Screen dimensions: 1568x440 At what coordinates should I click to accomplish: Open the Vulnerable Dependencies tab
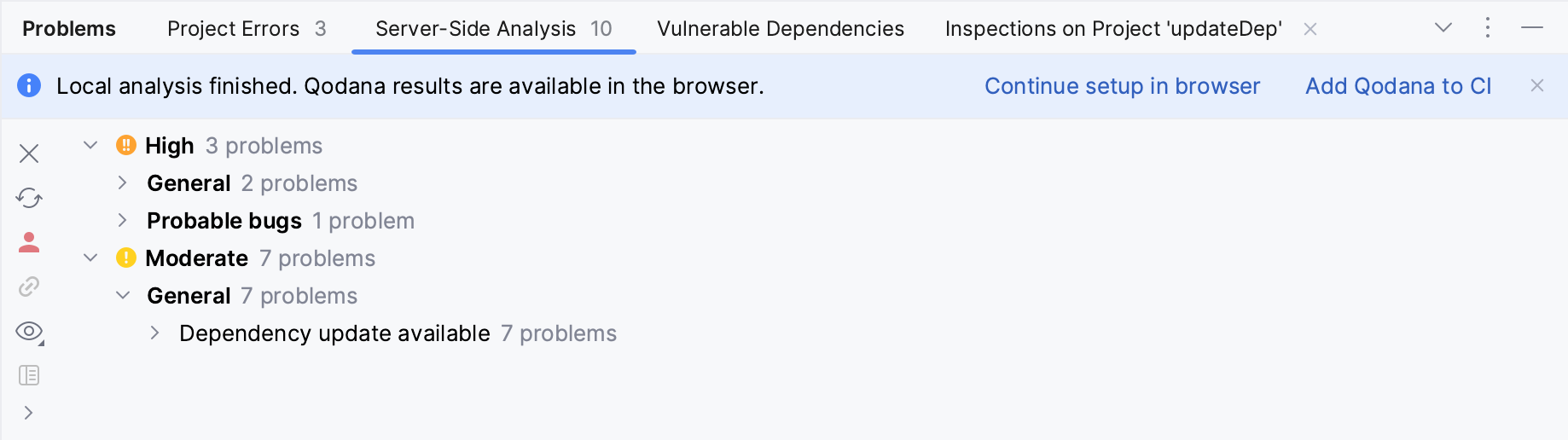point(780,29)
